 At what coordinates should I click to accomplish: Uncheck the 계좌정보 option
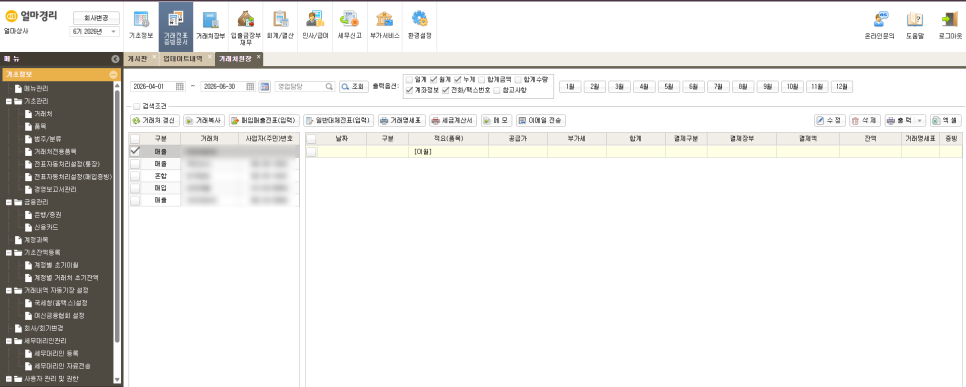coord(409,91)
